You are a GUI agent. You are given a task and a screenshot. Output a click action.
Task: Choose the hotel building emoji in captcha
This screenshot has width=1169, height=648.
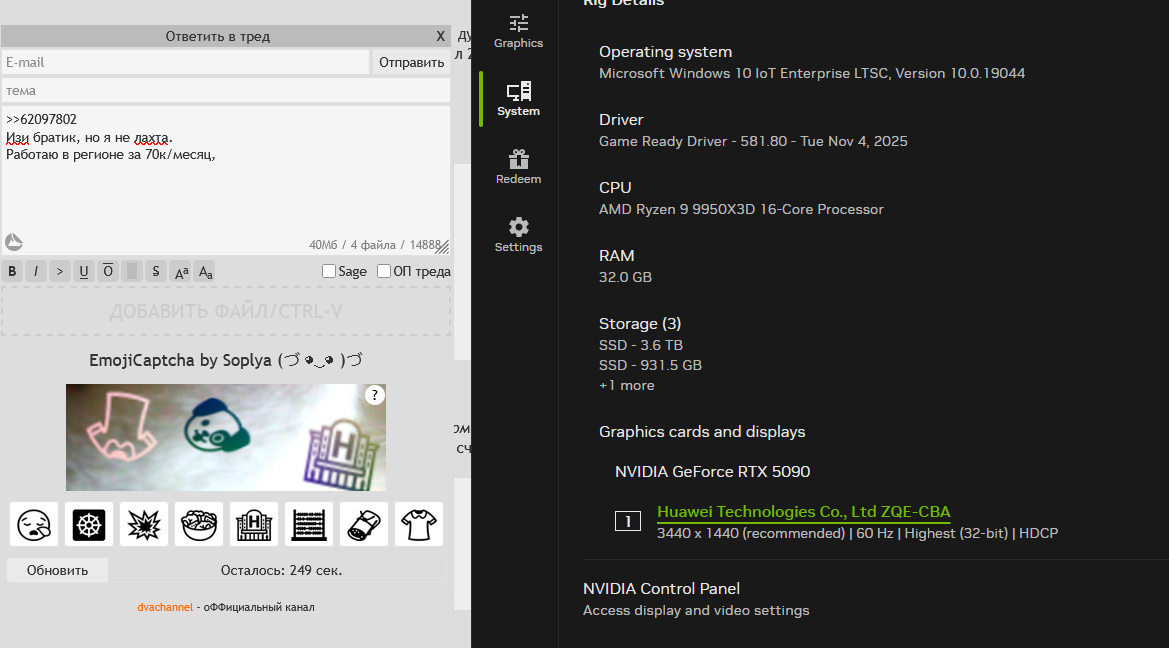[x=254, y=524]
